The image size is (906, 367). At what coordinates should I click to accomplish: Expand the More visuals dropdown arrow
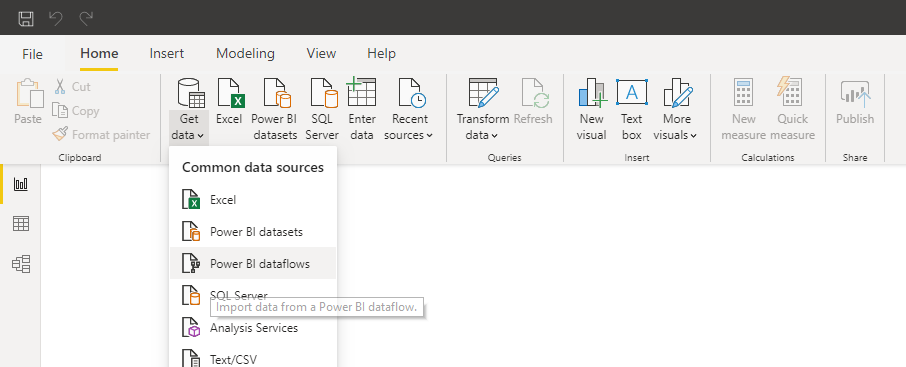tap(693, 136)
